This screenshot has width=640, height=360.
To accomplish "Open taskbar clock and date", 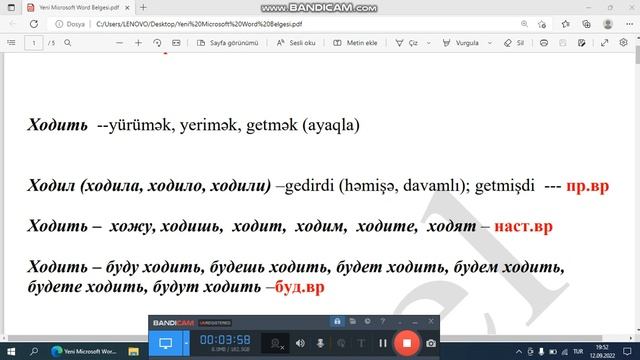I will [602, 351].
